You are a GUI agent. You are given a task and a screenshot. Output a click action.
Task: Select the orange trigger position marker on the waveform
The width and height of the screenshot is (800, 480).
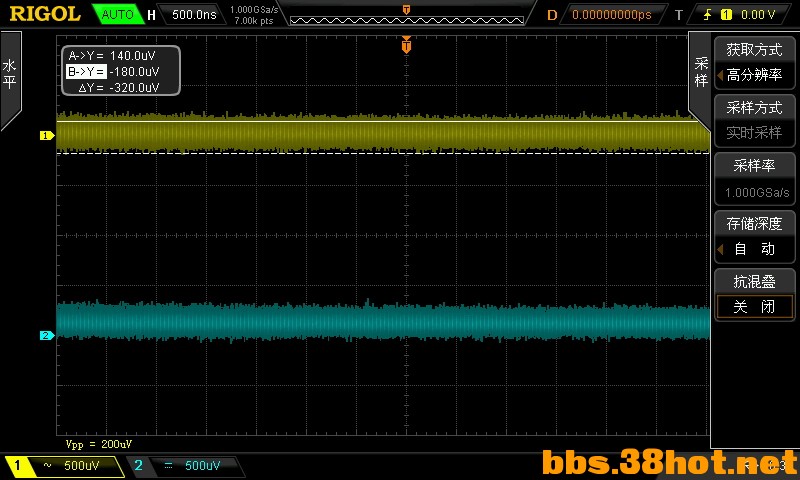406,45
